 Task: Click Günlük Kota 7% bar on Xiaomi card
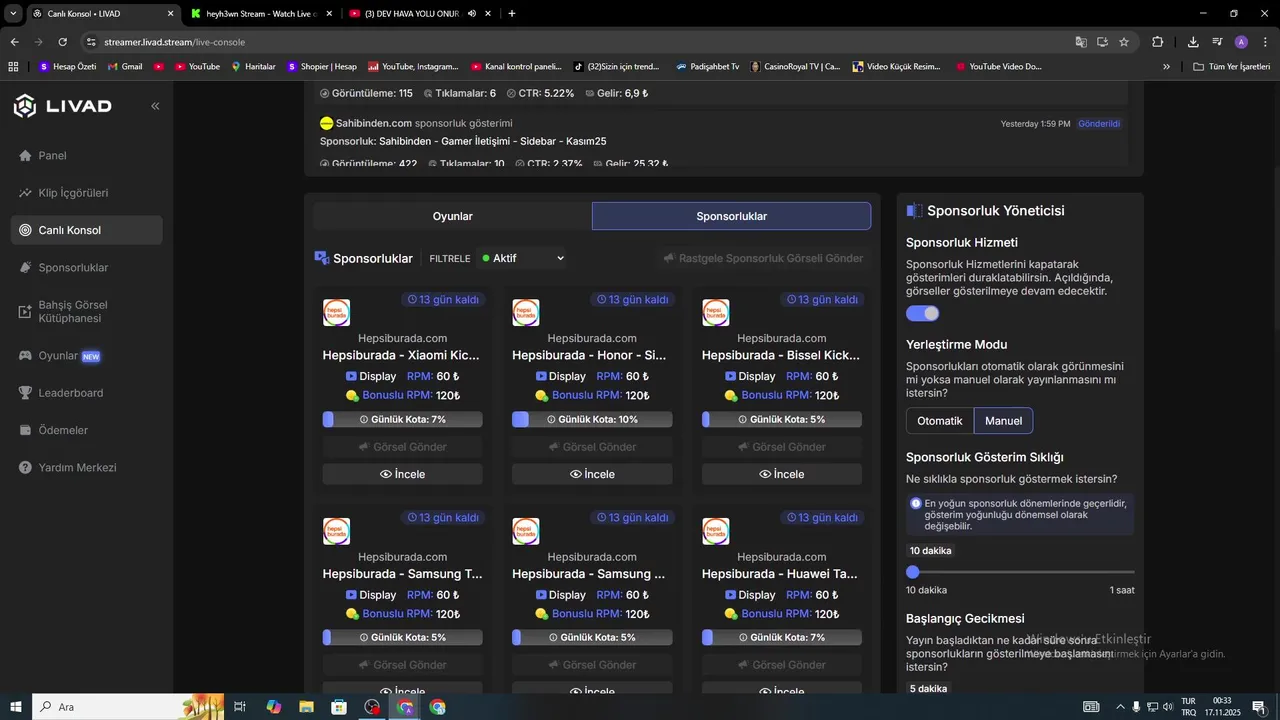pyautogui.click(x=402, y=420)
